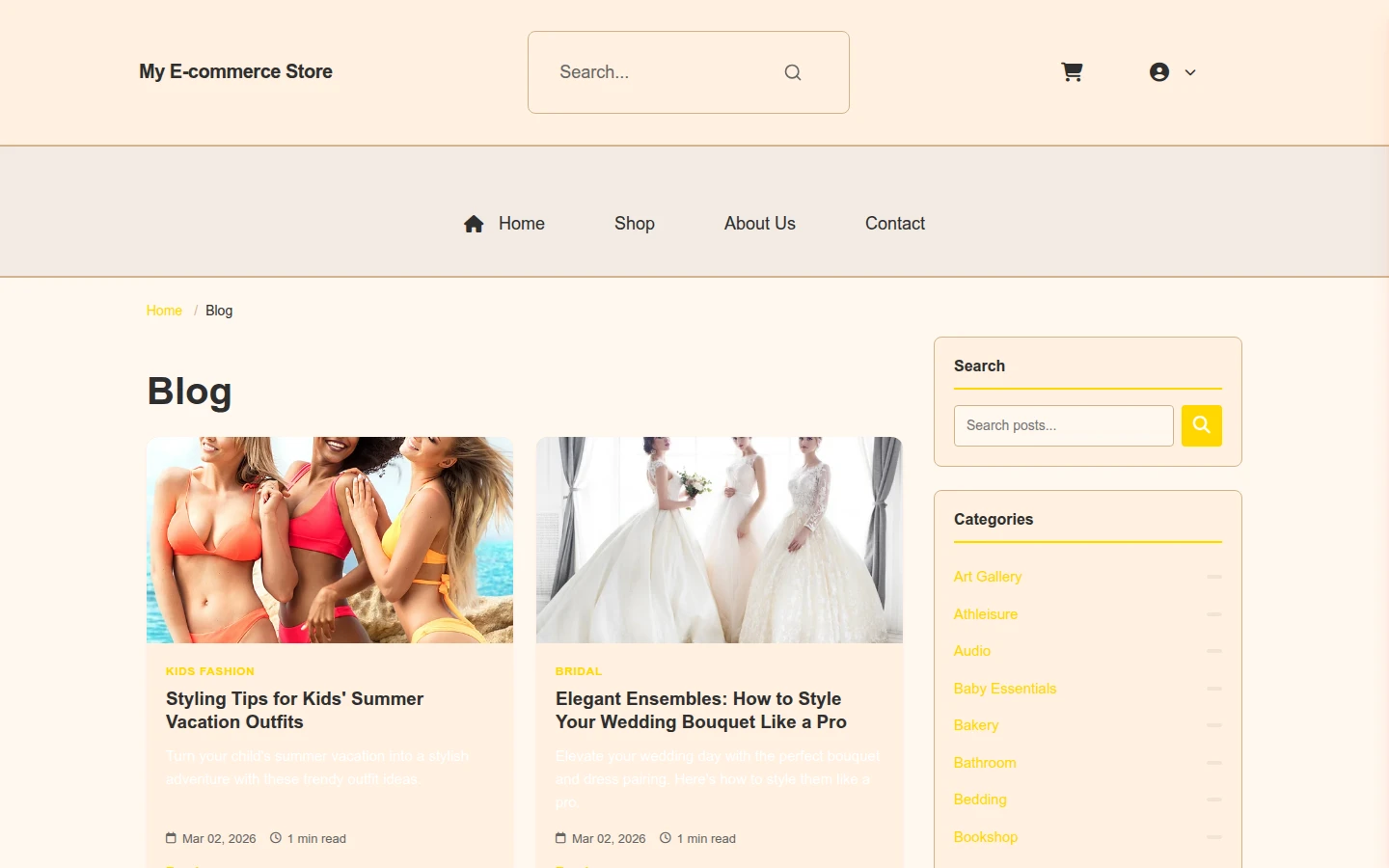1389x868 pixels.
Task: Open the shopping cart icon
Action: (1072, 72)
